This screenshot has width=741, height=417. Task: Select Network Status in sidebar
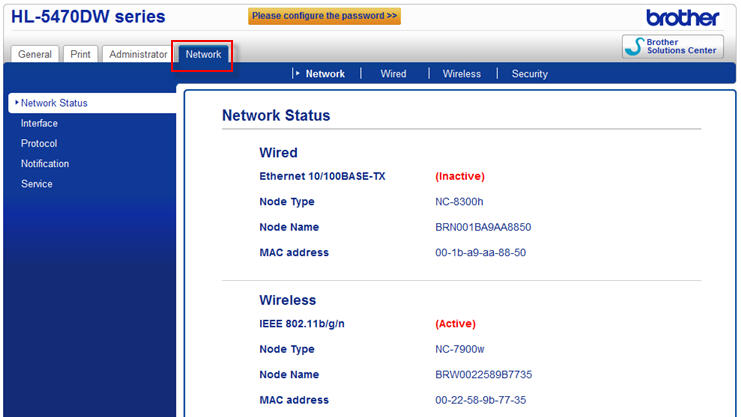coord(54,103)
